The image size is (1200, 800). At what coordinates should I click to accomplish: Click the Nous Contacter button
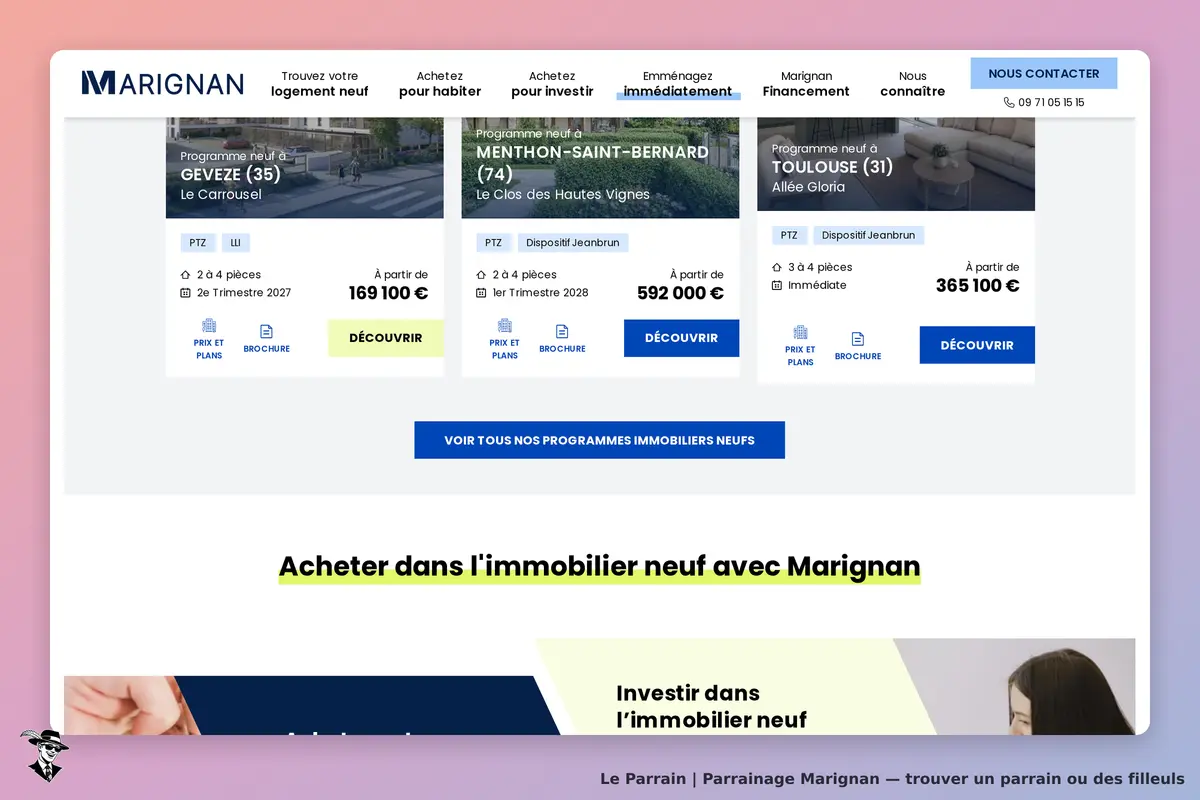pyautogui.click(x=1044, y=74)
